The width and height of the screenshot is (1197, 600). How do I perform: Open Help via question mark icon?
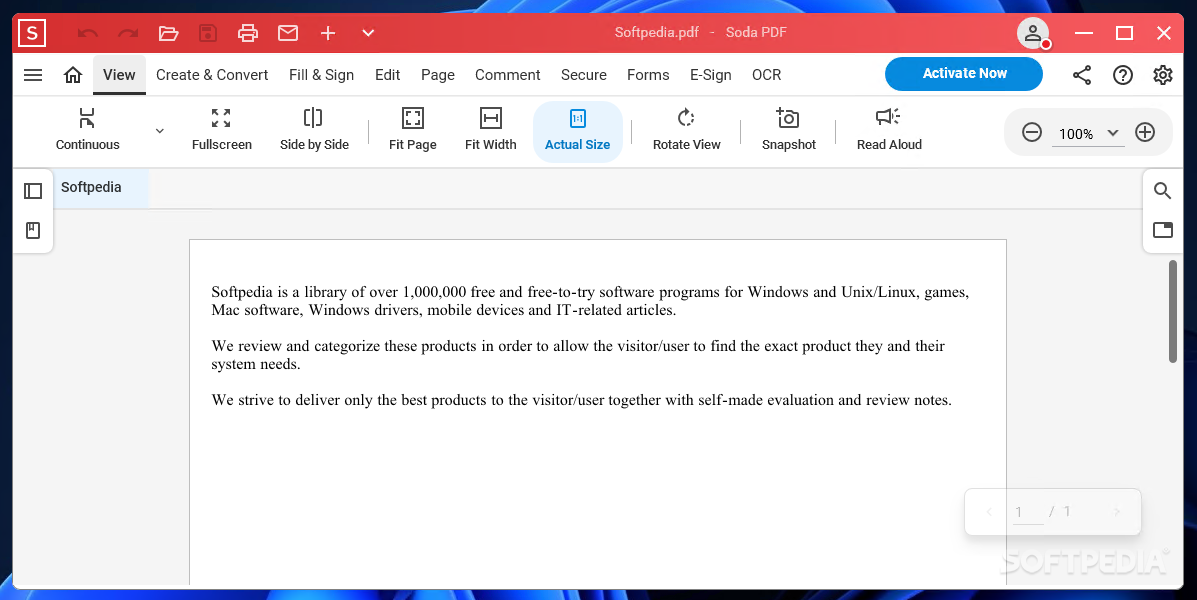(1122, 75)
